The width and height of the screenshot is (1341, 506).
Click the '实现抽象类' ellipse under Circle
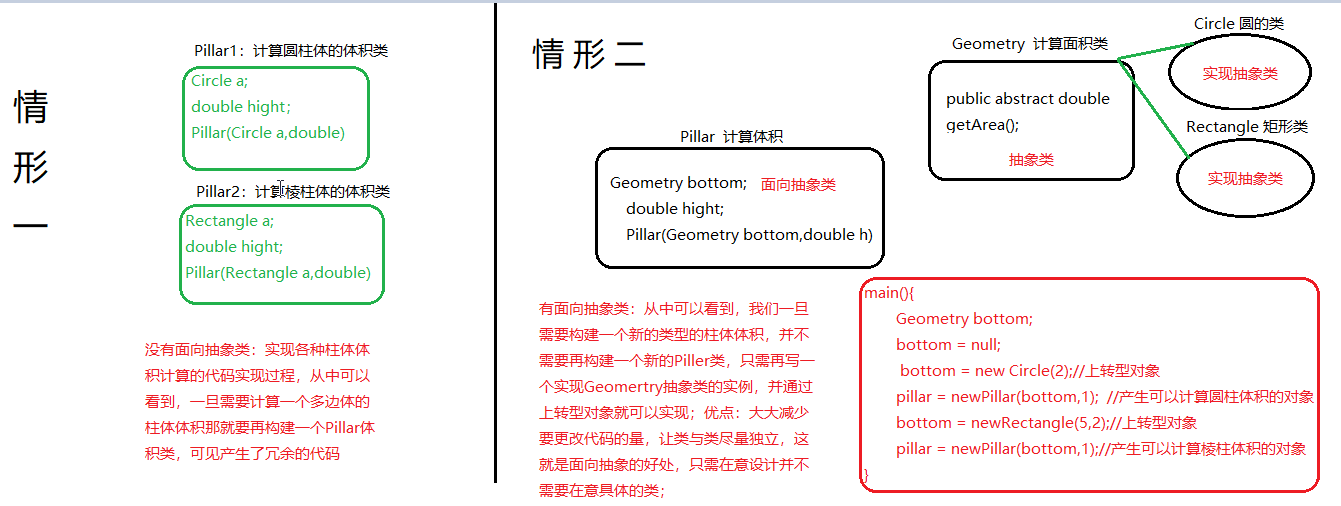click(1240, 73)
